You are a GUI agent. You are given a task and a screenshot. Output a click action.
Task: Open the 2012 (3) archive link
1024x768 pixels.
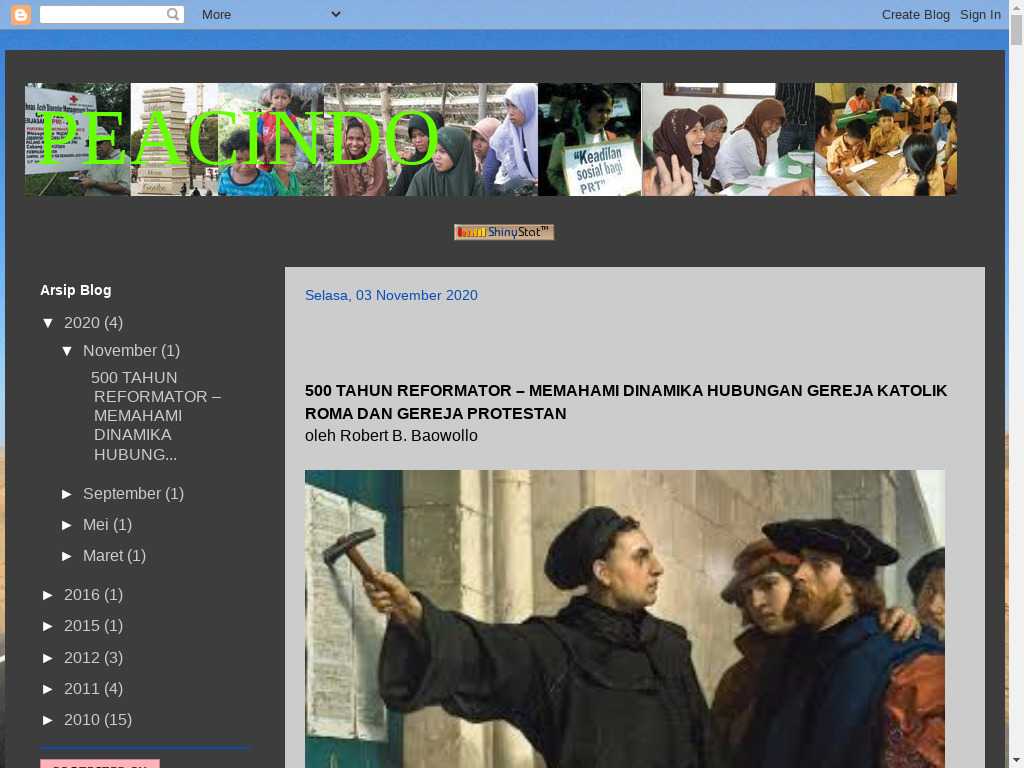coord(82,658)
